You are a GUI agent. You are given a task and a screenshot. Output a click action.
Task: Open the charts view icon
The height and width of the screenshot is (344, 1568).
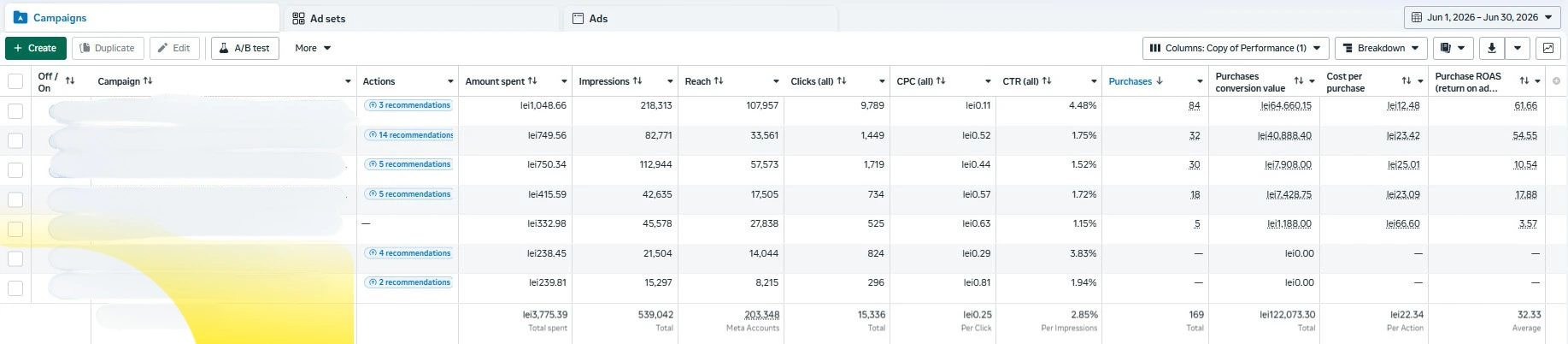(1547, 48)
